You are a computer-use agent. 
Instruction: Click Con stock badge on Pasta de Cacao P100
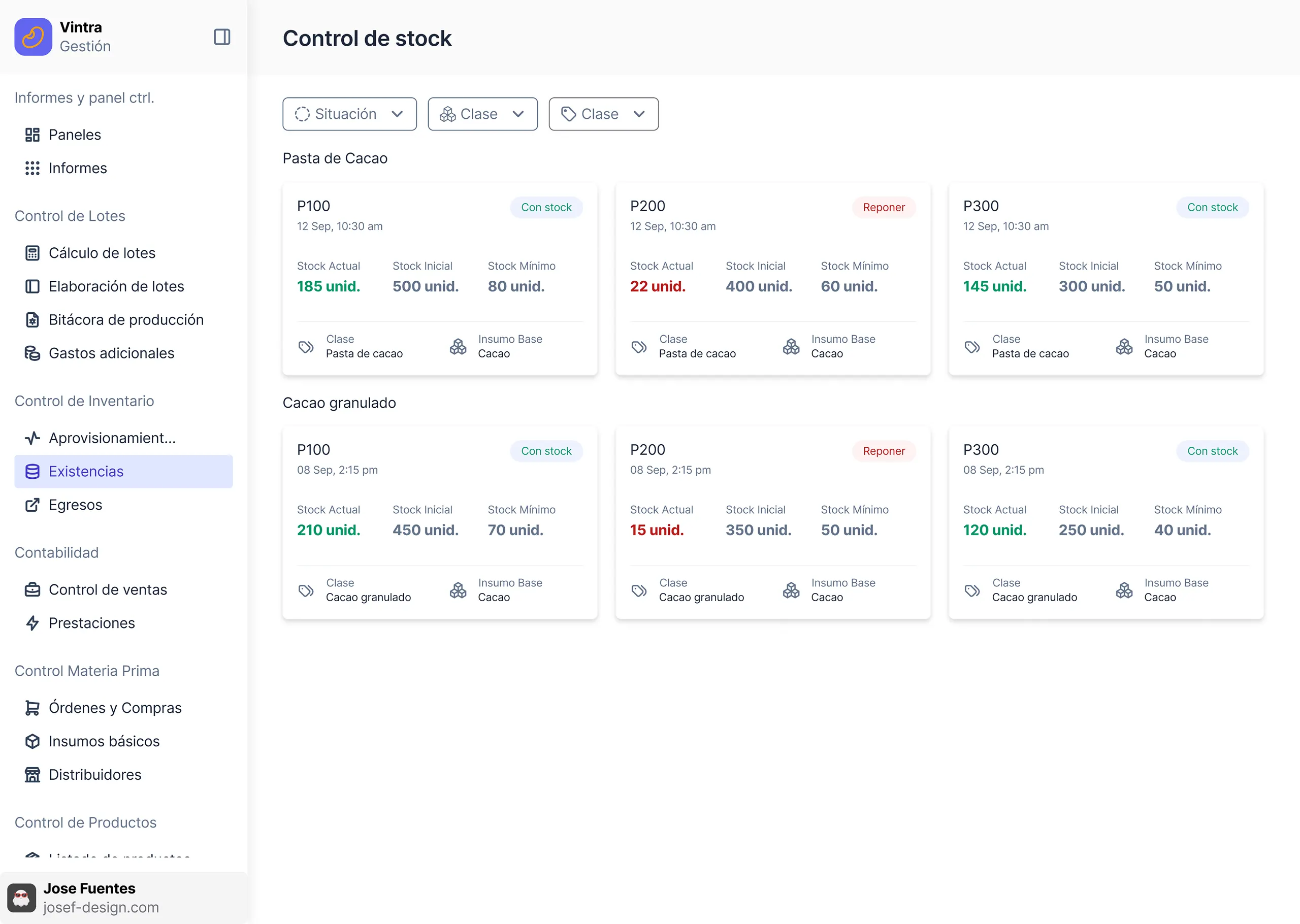click(546, 208)
